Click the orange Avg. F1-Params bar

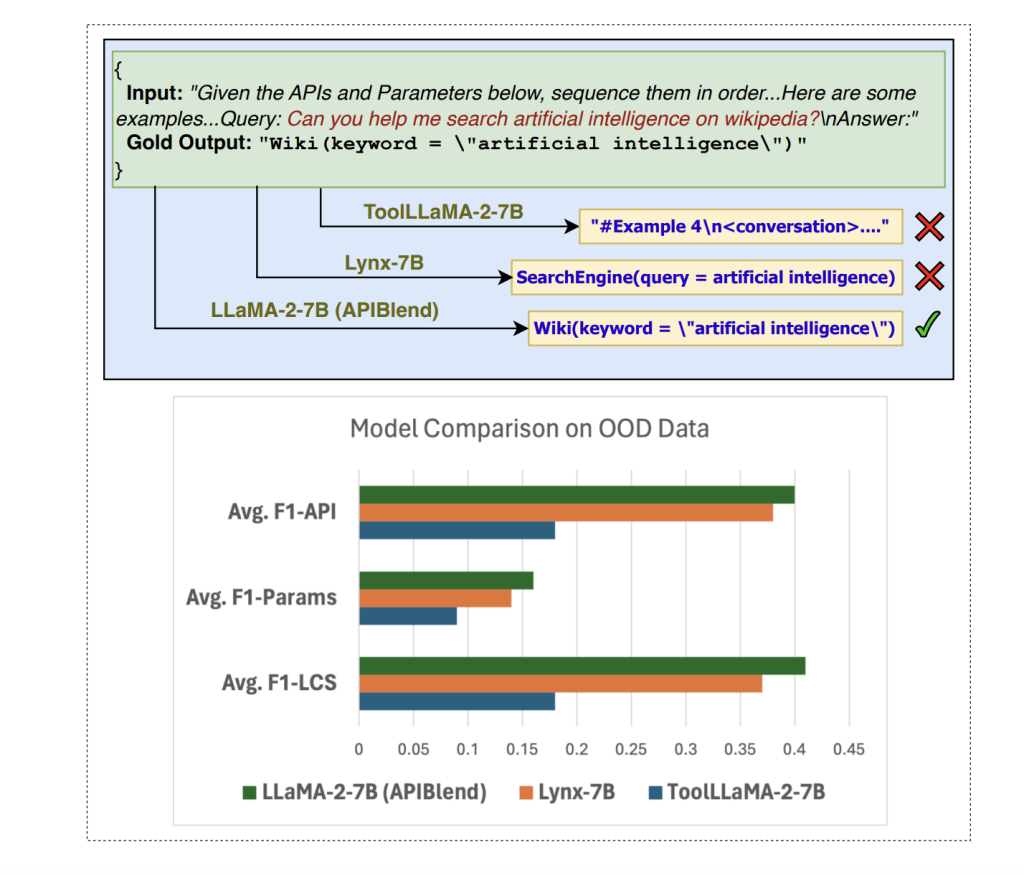[435, 598]
